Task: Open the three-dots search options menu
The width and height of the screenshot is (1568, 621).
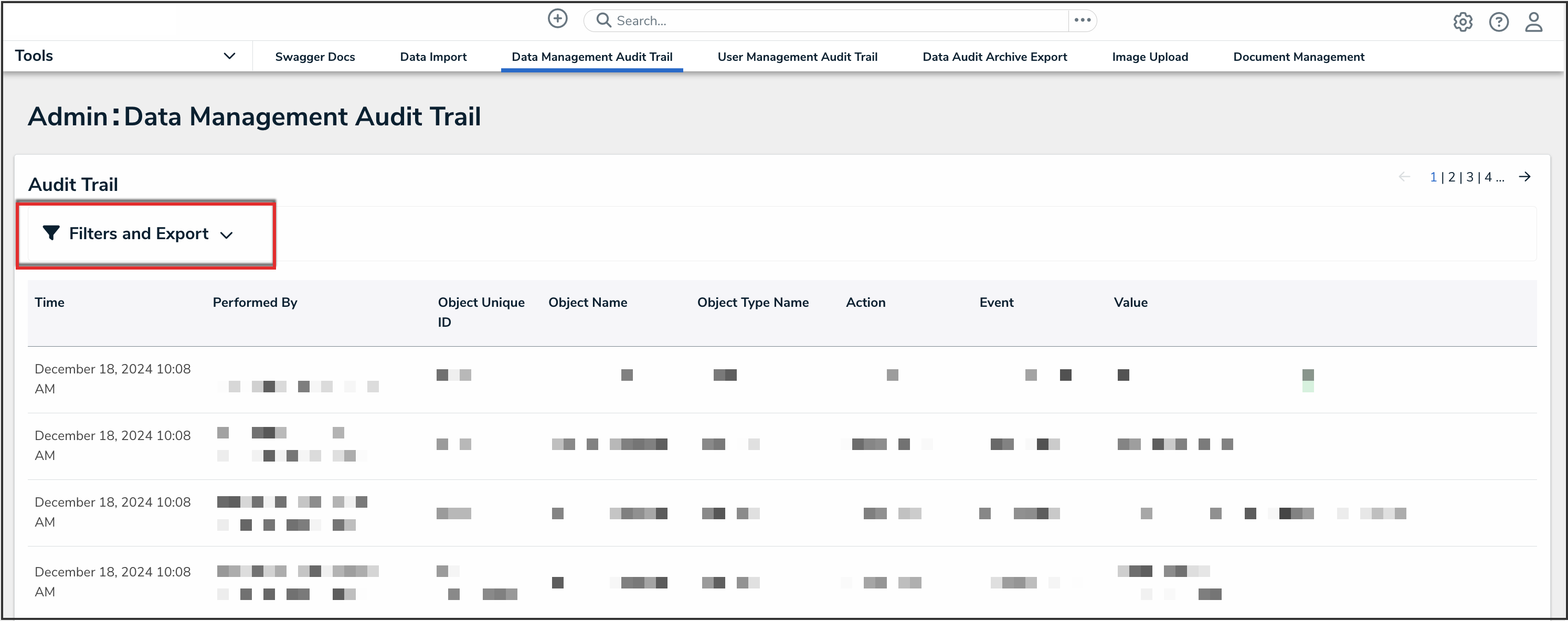Action: [1082, 20]
